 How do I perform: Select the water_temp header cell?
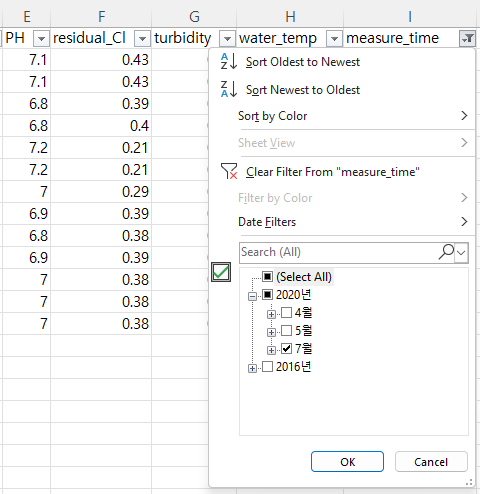(x=290, y=38)
